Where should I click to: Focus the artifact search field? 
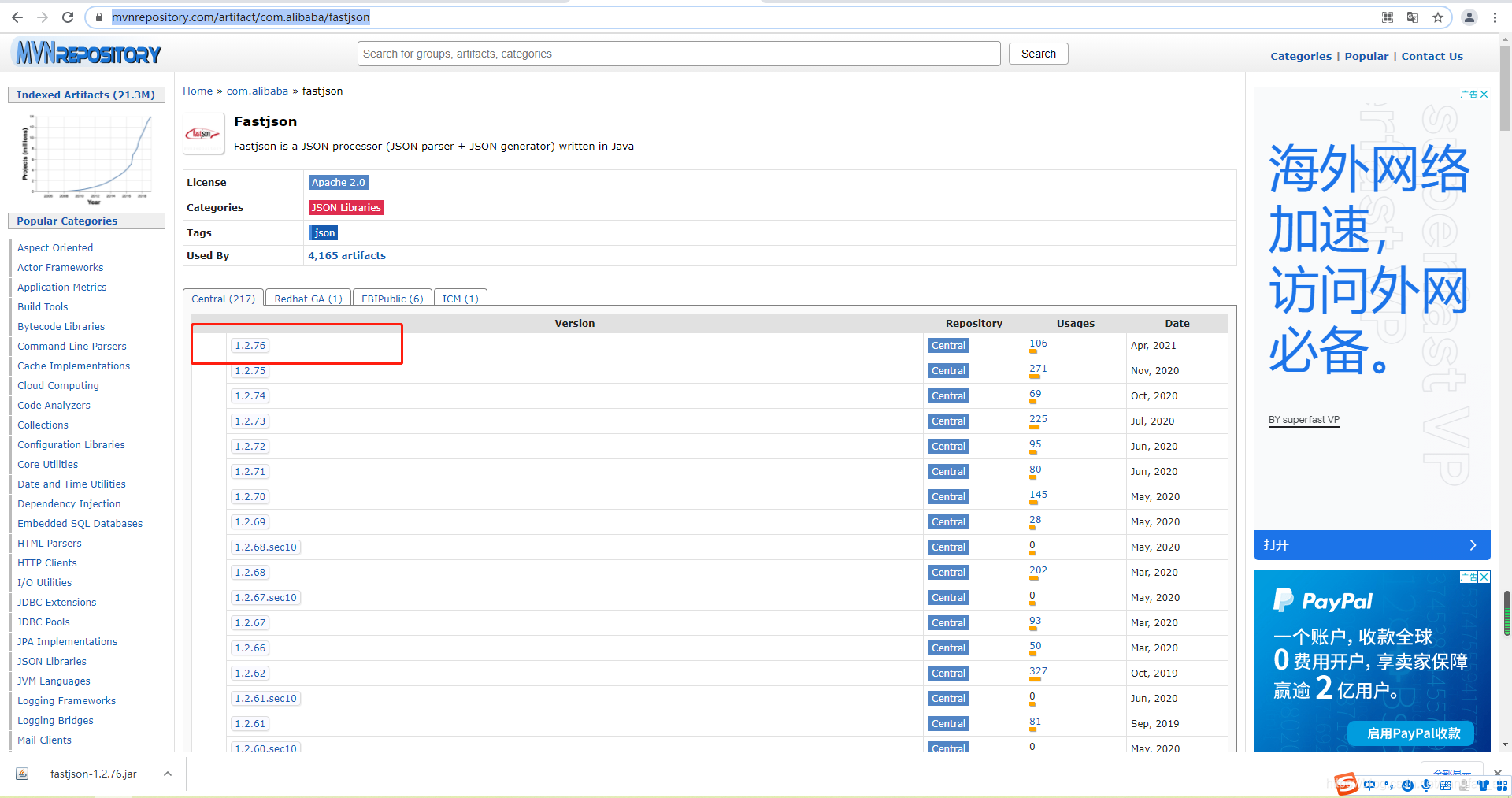(679, 54)
